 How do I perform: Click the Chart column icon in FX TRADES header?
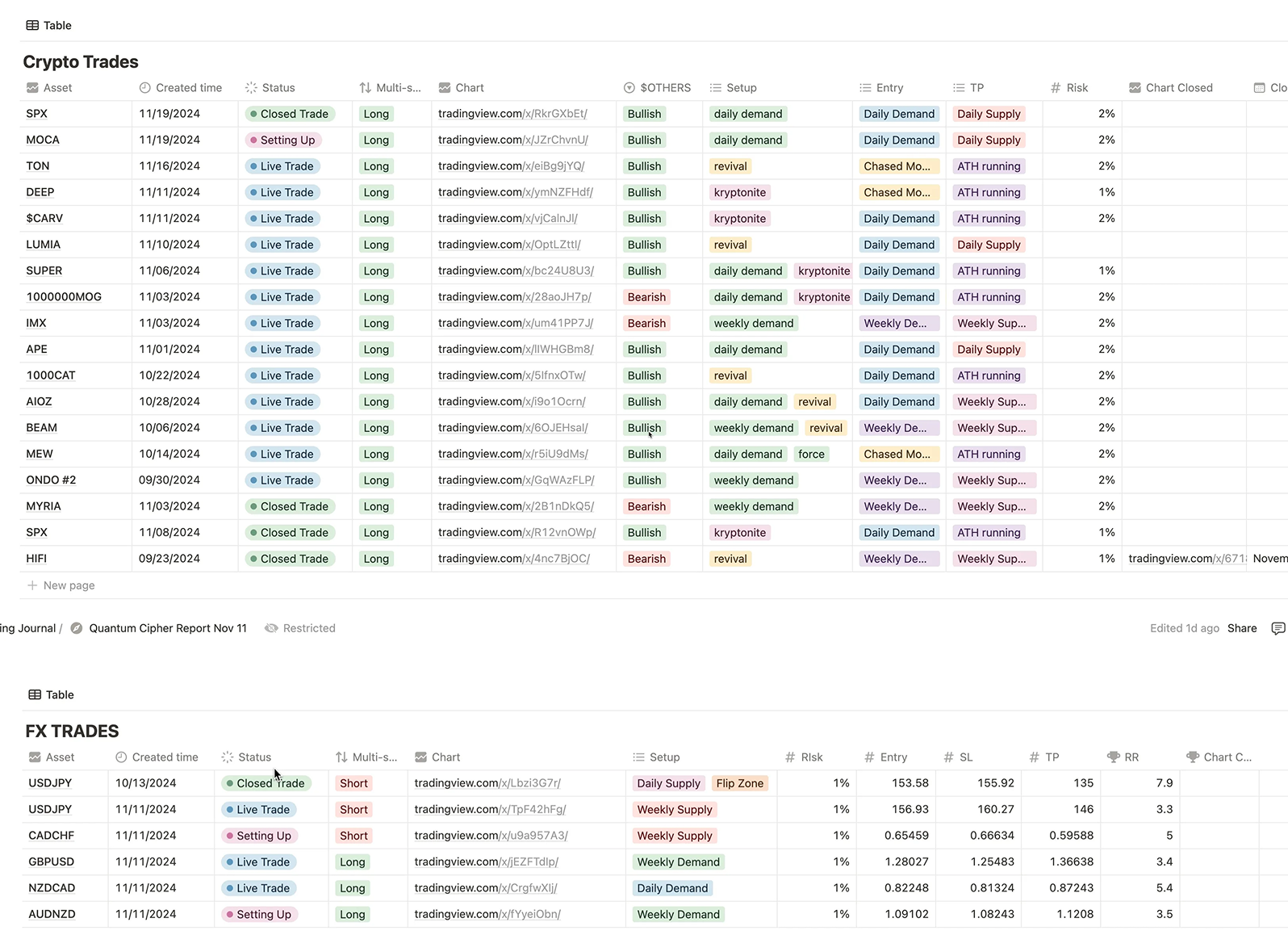[x=421, y=757]
